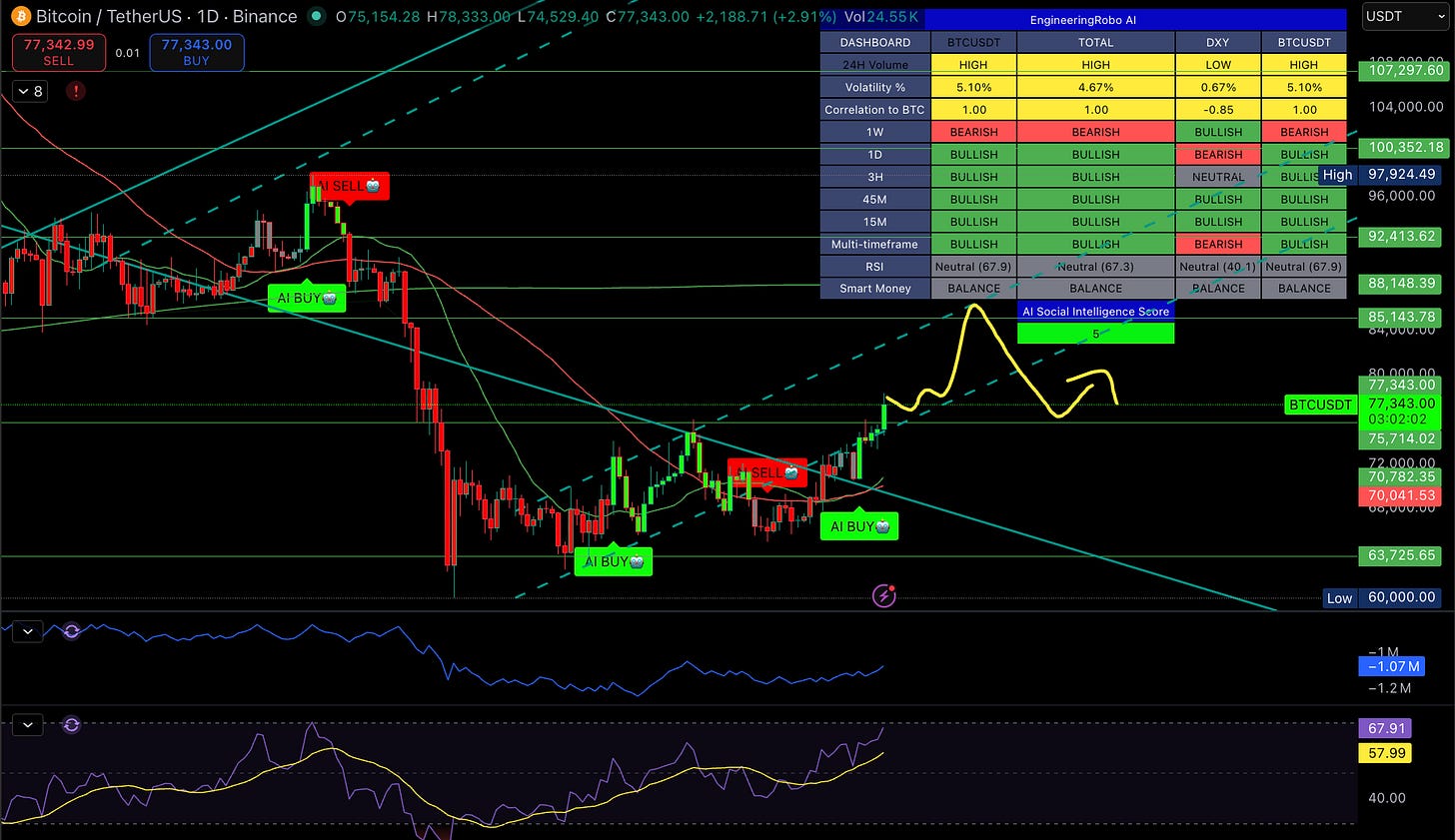The height and width of the screenshot is (840, 1455).
Task: Click the NEUTRAL DXY 3H cell
Action: click(1218, 177)
